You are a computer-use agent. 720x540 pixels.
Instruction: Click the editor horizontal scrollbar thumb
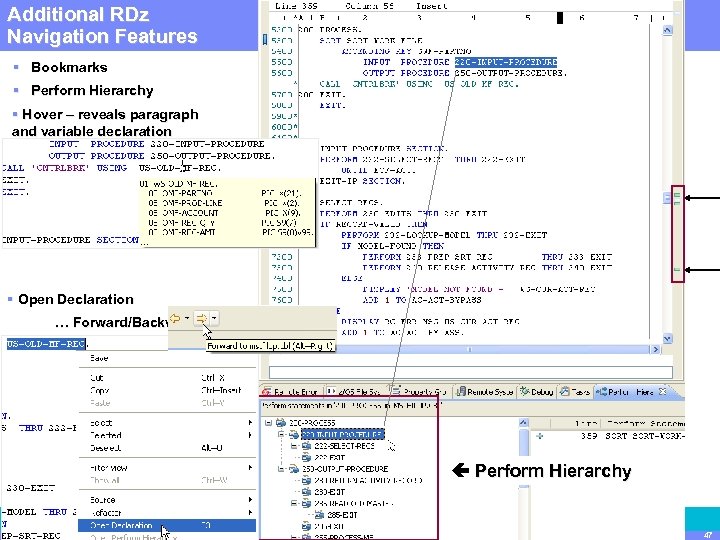pos(468,349)
